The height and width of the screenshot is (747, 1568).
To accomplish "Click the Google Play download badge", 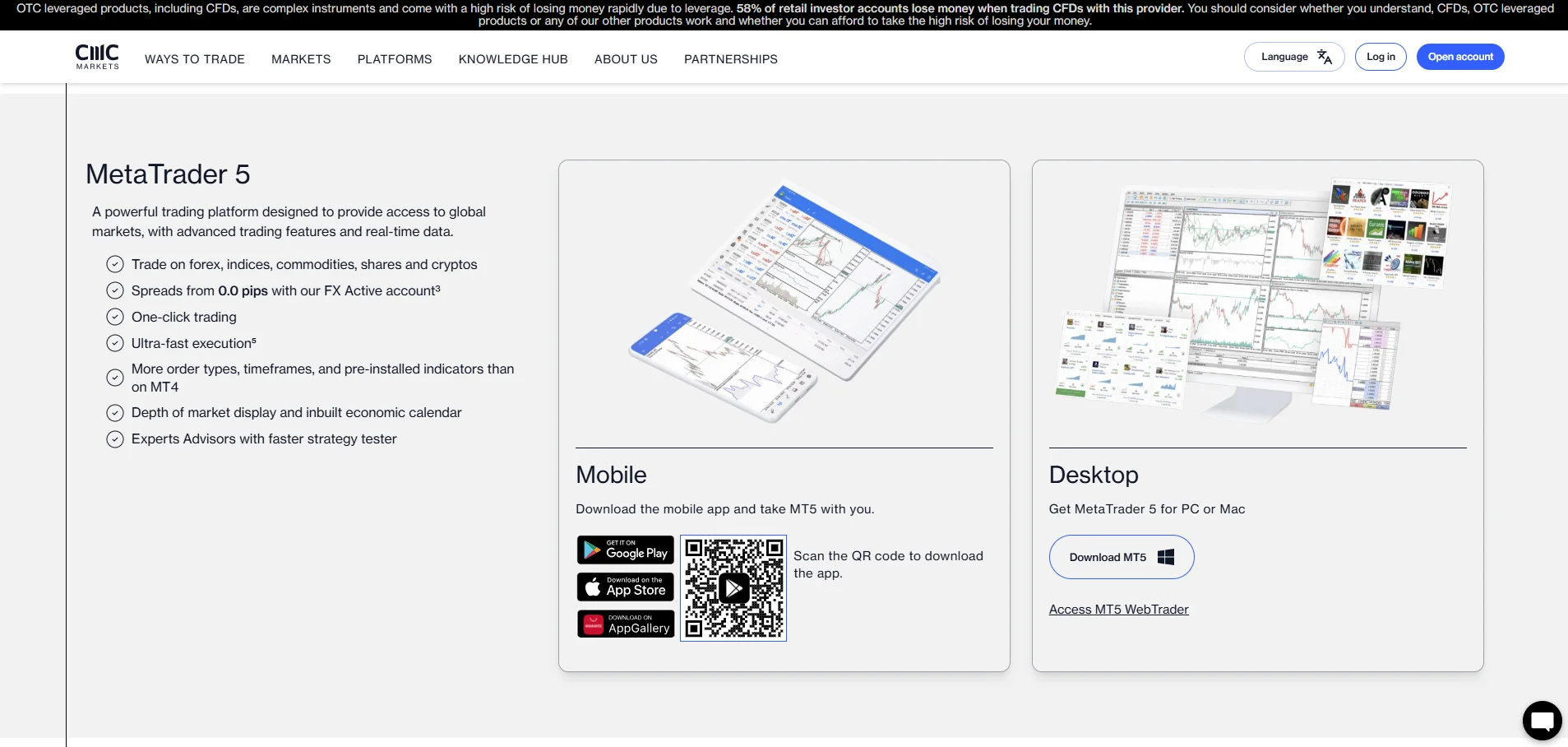I will [626, 550].
